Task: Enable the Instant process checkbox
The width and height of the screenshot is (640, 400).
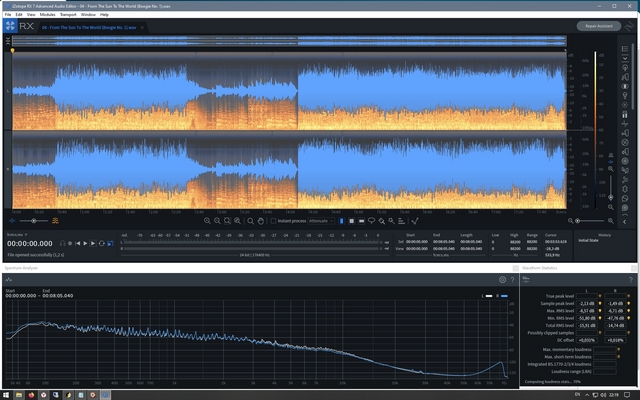Action: coord(273,220)
